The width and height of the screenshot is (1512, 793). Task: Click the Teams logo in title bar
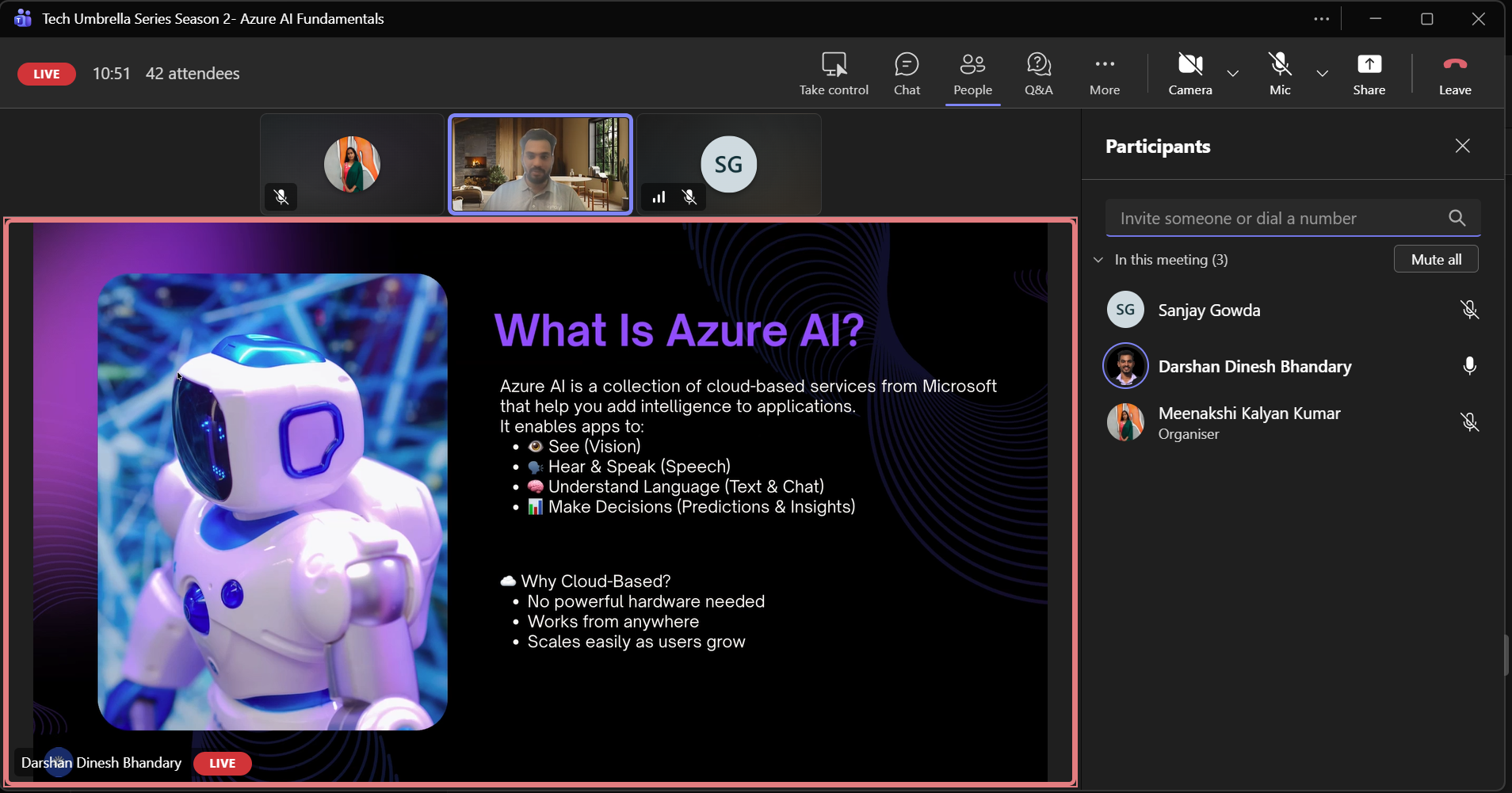coord(23,18)
